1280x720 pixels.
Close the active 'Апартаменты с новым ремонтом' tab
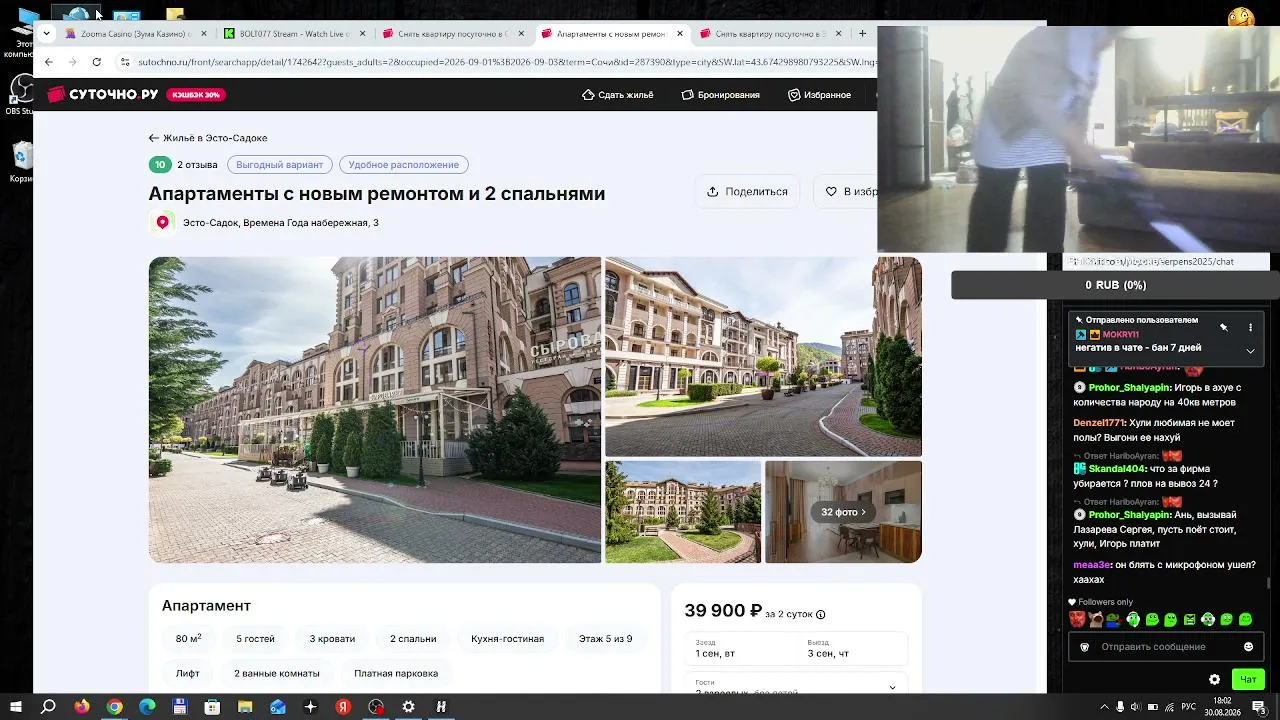coord(680,34)
